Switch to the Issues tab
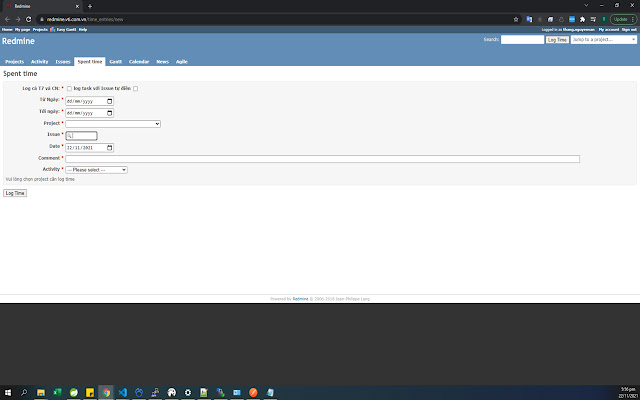The height and width of the screenshot is (400, 640). click(x=63, y=62)
